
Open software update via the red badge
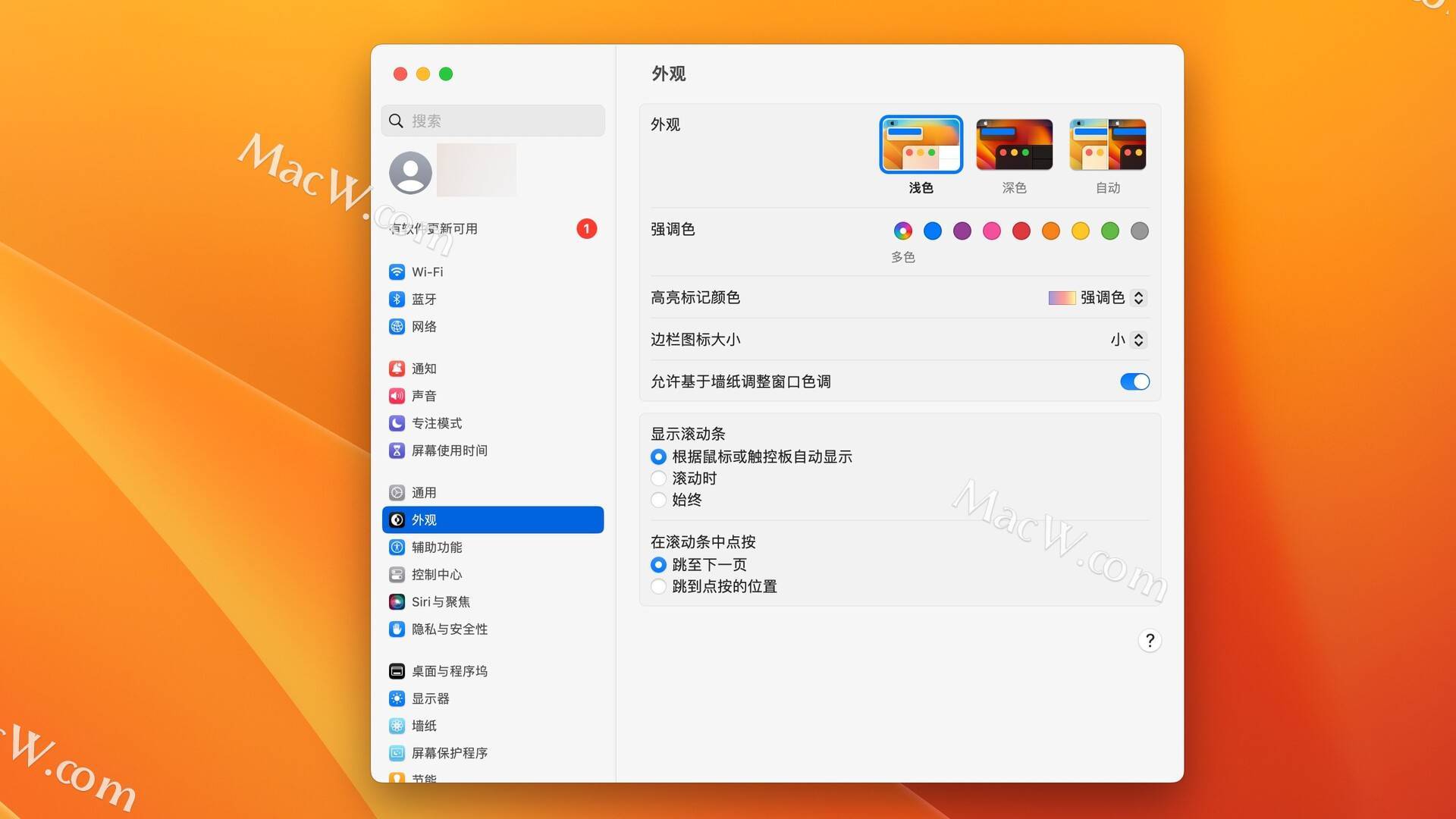586,228
